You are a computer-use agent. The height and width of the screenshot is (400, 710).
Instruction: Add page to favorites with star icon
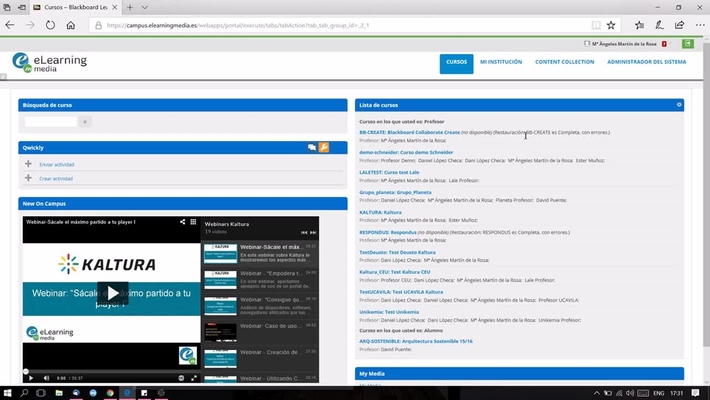(611, 25)
